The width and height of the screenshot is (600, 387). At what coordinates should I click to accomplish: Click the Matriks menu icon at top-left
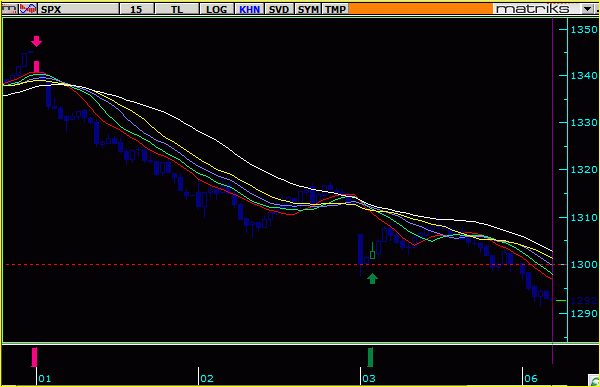[10, 9]
